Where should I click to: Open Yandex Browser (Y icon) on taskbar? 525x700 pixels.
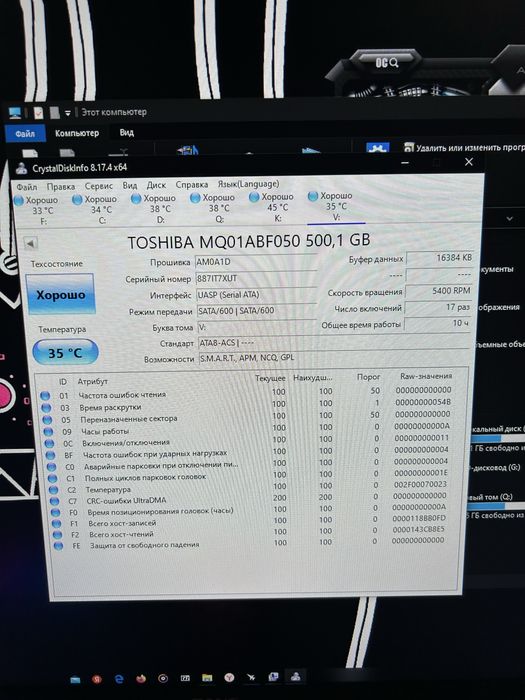point(229,678)
